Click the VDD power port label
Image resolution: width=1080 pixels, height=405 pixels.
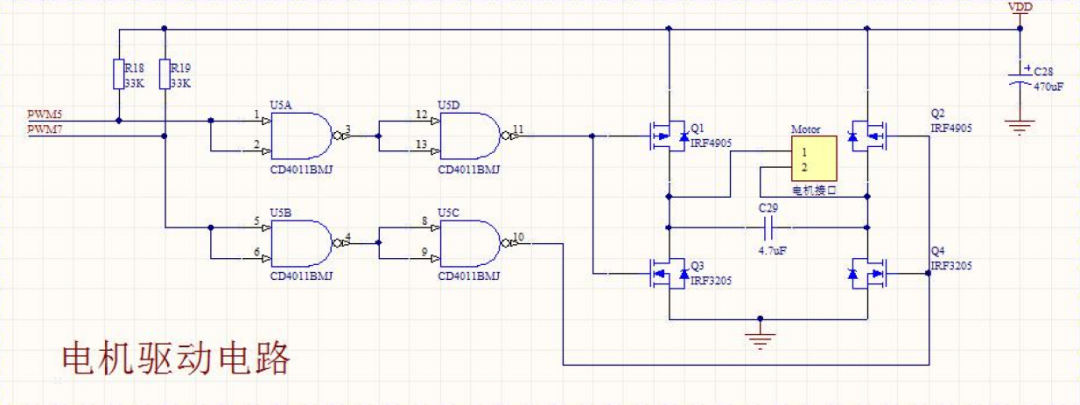(1020, 7)
